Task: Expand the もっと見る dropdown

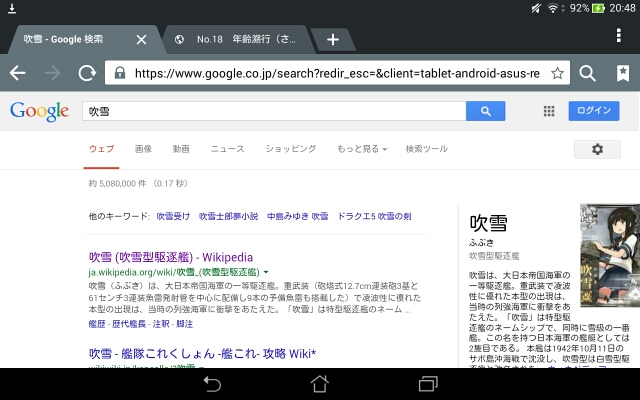Action: [360, 149]
